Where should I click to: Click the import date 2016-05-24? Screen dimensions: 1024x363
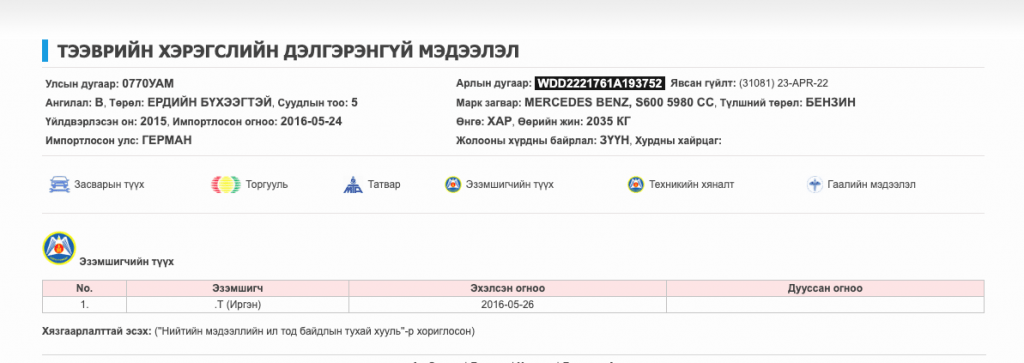[x=312, y=121]
